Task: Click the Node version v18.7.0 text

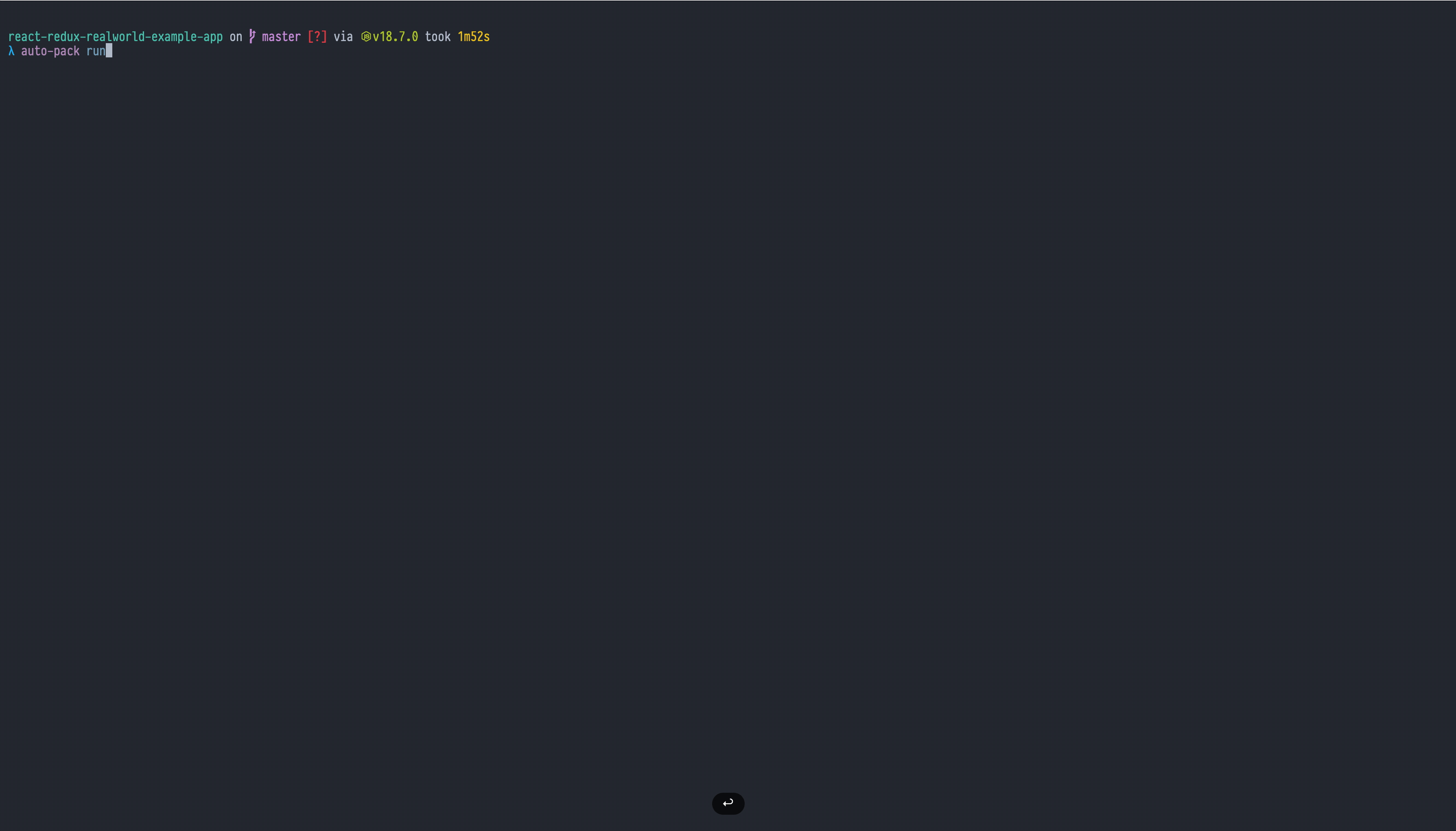Action: (x=396, y=37)
